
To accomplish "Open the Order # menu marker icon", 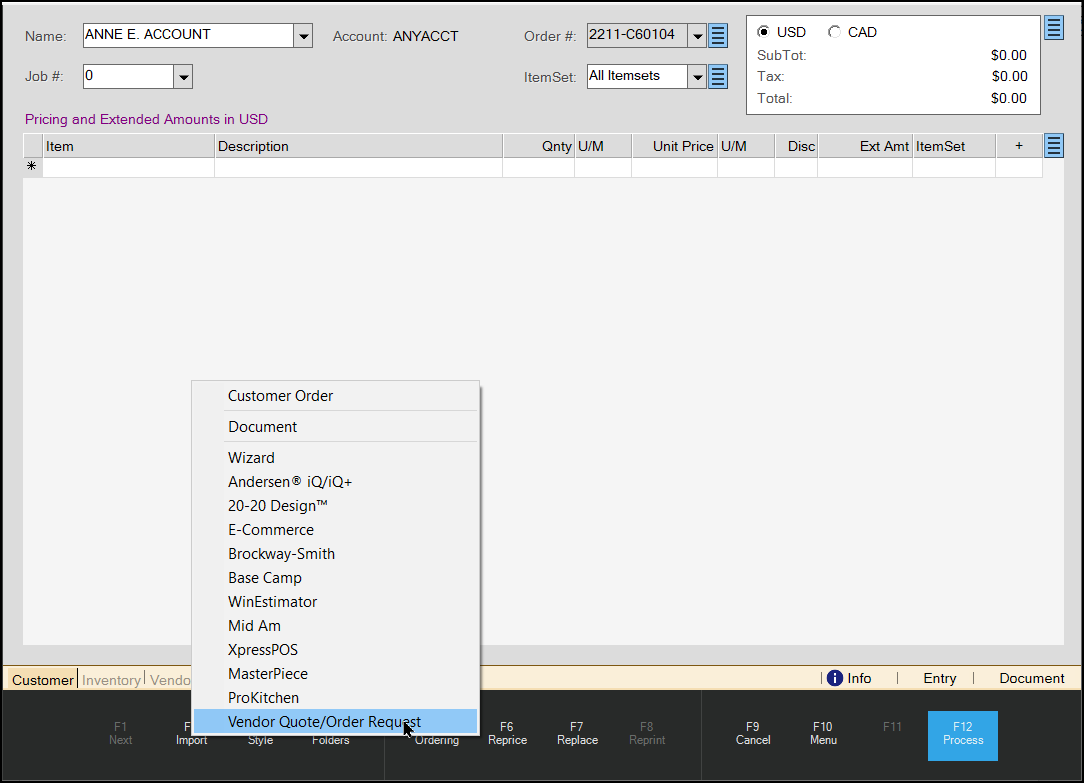I will coord(718,36).
